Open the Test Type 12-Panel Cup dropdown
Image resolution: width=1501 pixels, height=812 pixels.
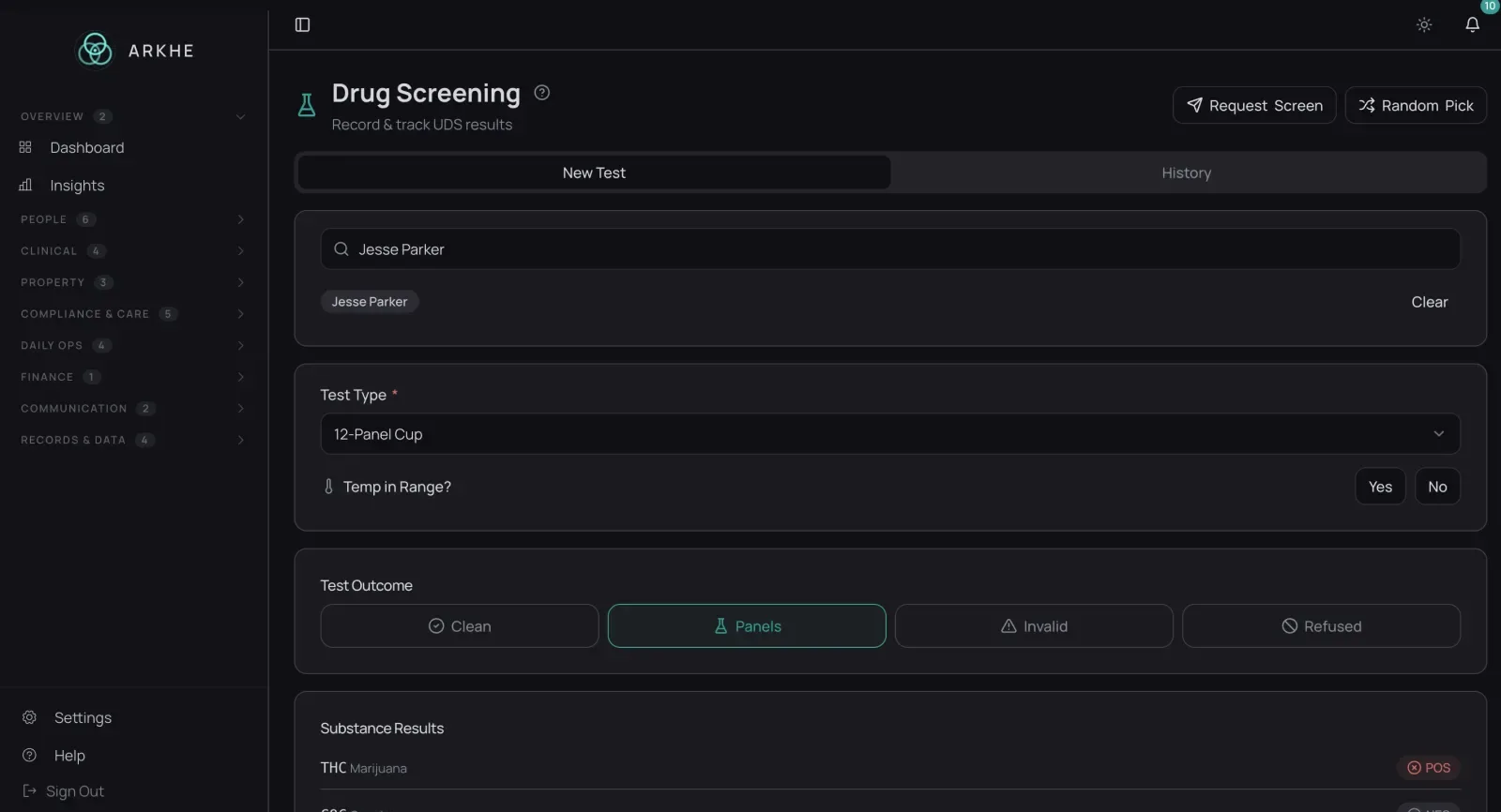[890, 433]
